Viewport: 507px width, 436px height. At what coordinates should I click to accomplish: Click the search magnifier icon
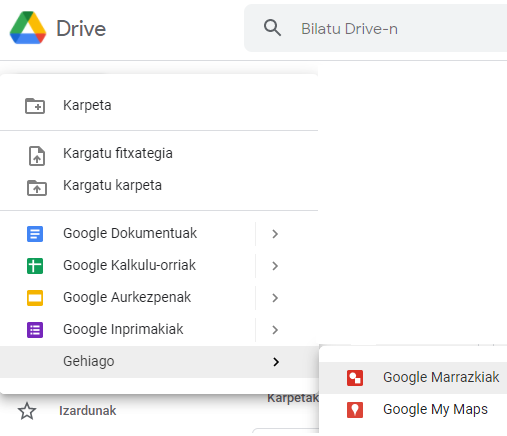pyautogui.click(x=272, y=28)
